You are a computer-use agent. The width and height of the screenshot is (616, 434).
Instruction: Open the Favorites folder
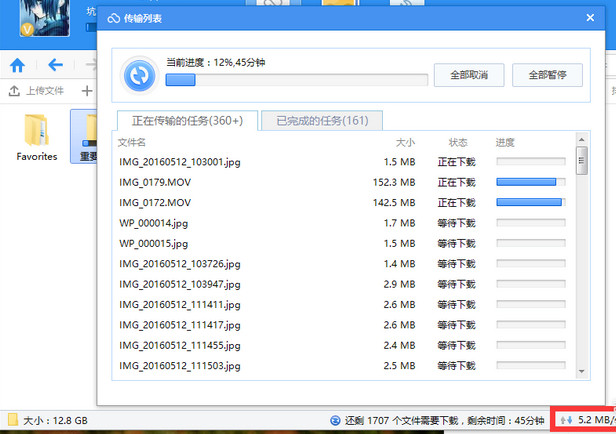point(37,137)
